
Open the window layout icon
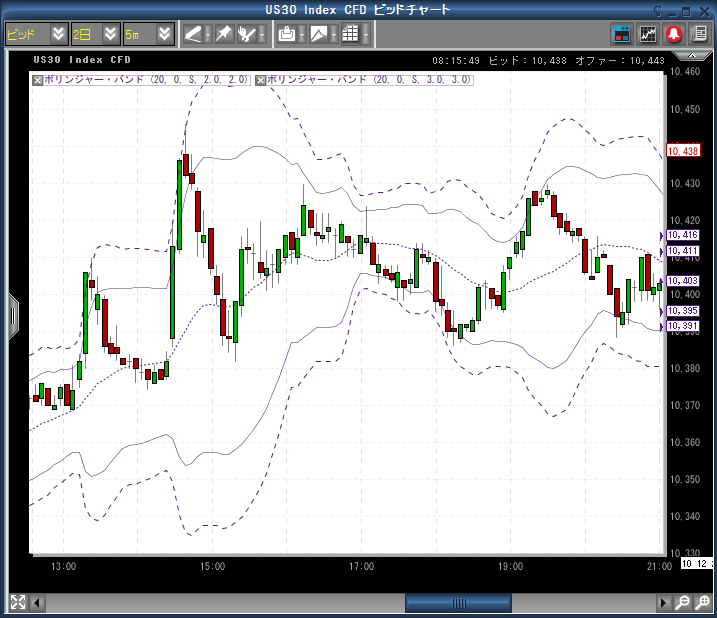pos(622,34)
